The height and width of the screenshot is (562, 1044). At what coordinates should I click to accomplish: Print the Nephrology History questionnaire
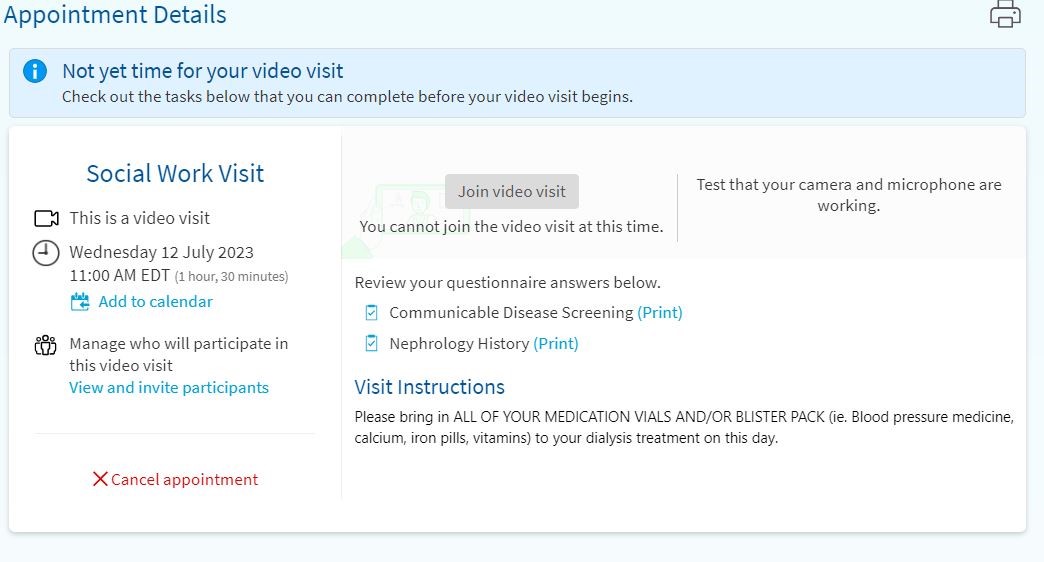[556, 344]
